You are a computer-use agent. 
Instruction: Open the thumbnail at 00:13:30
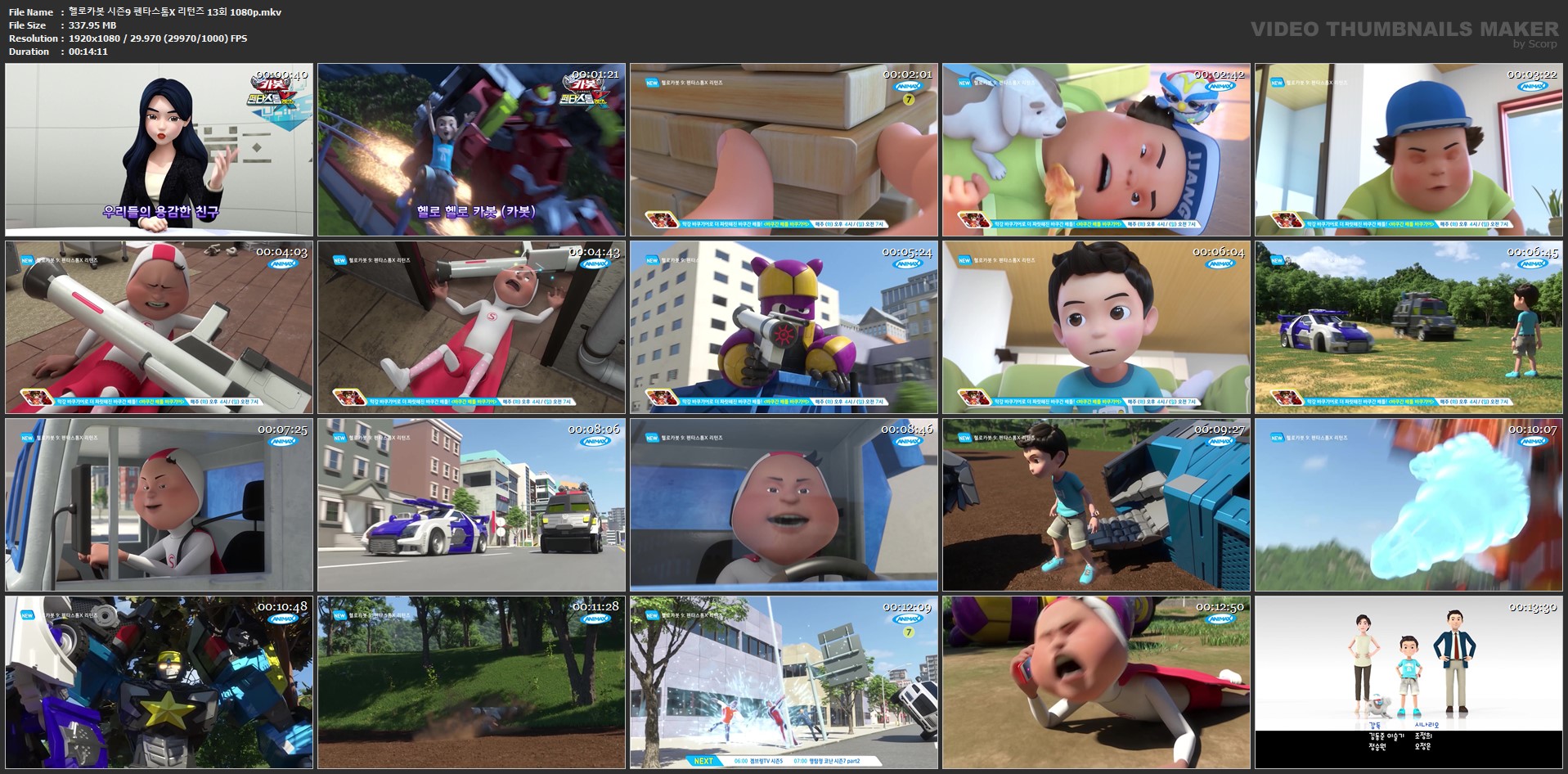pyautogui.click(x=1409, y=682)
